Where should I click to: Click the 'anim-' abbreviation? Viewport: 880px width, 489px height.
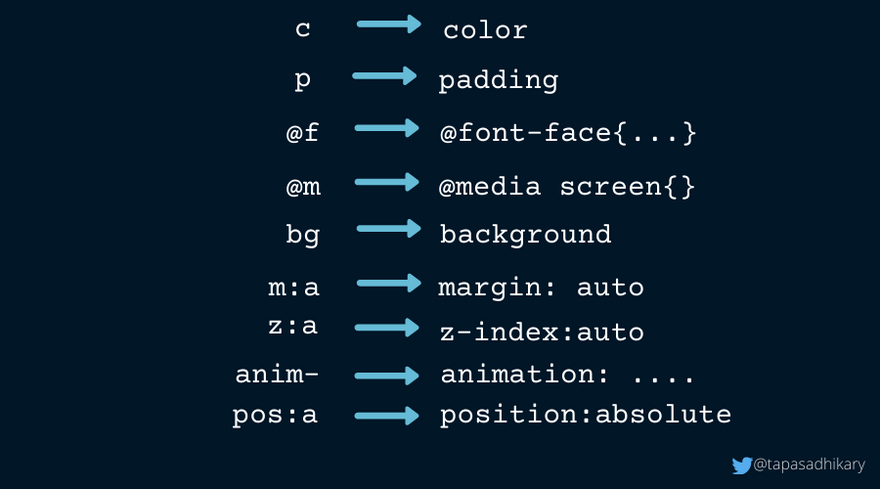277,374
